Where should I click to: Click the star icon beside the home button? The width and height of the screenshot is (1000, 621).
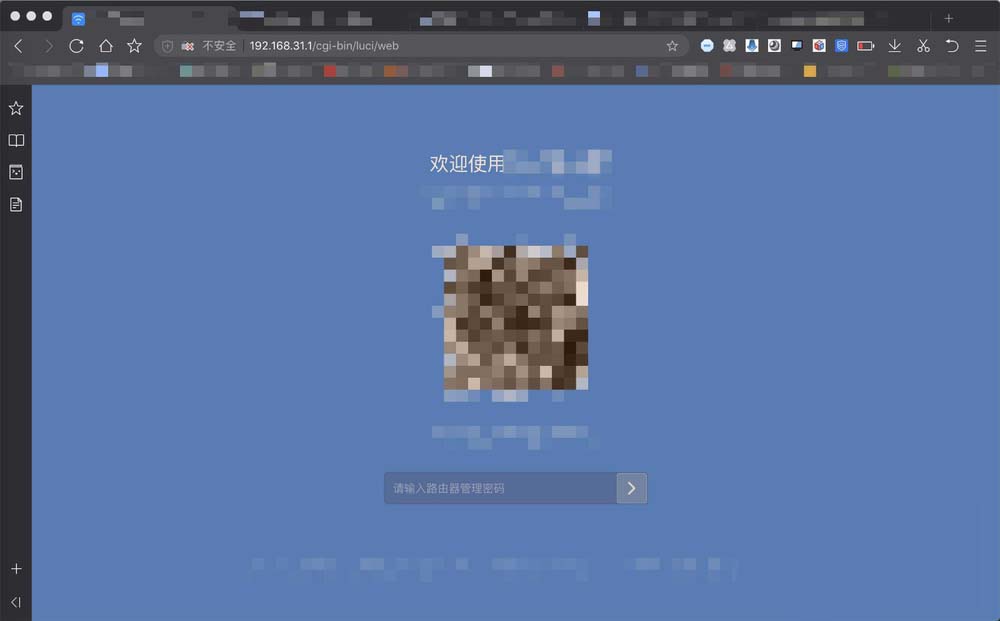coord(134,46)
